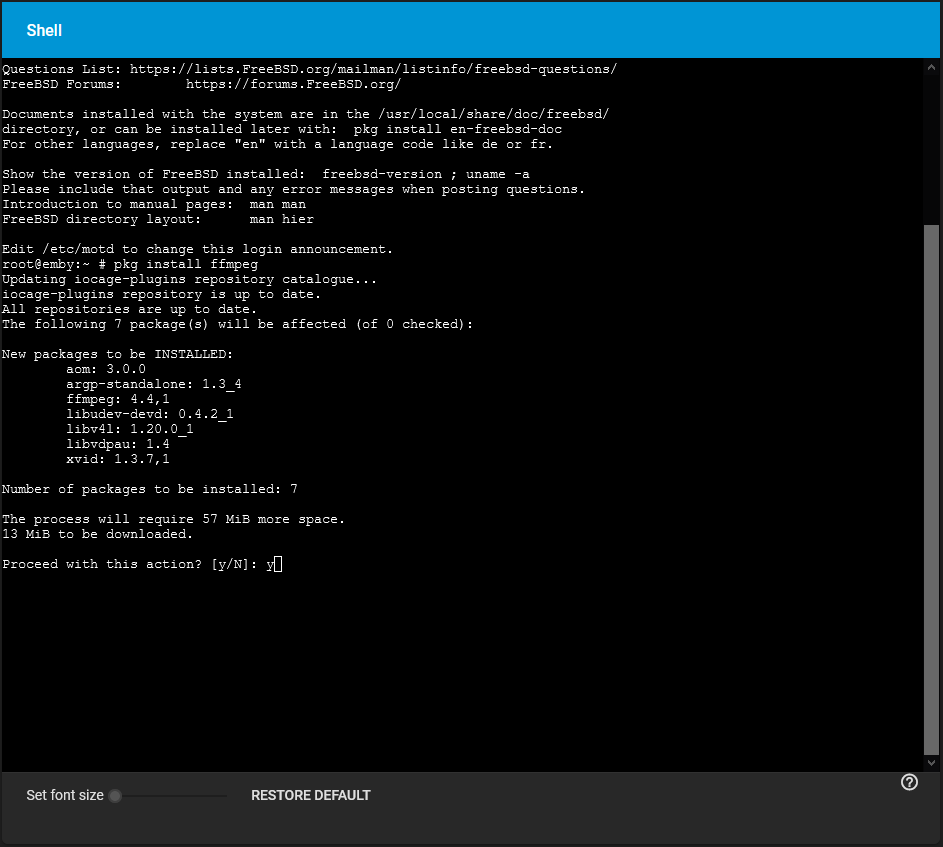Click the 'New packages to be INSTALLED' heading
943x847 pixels.
[117, 354]
